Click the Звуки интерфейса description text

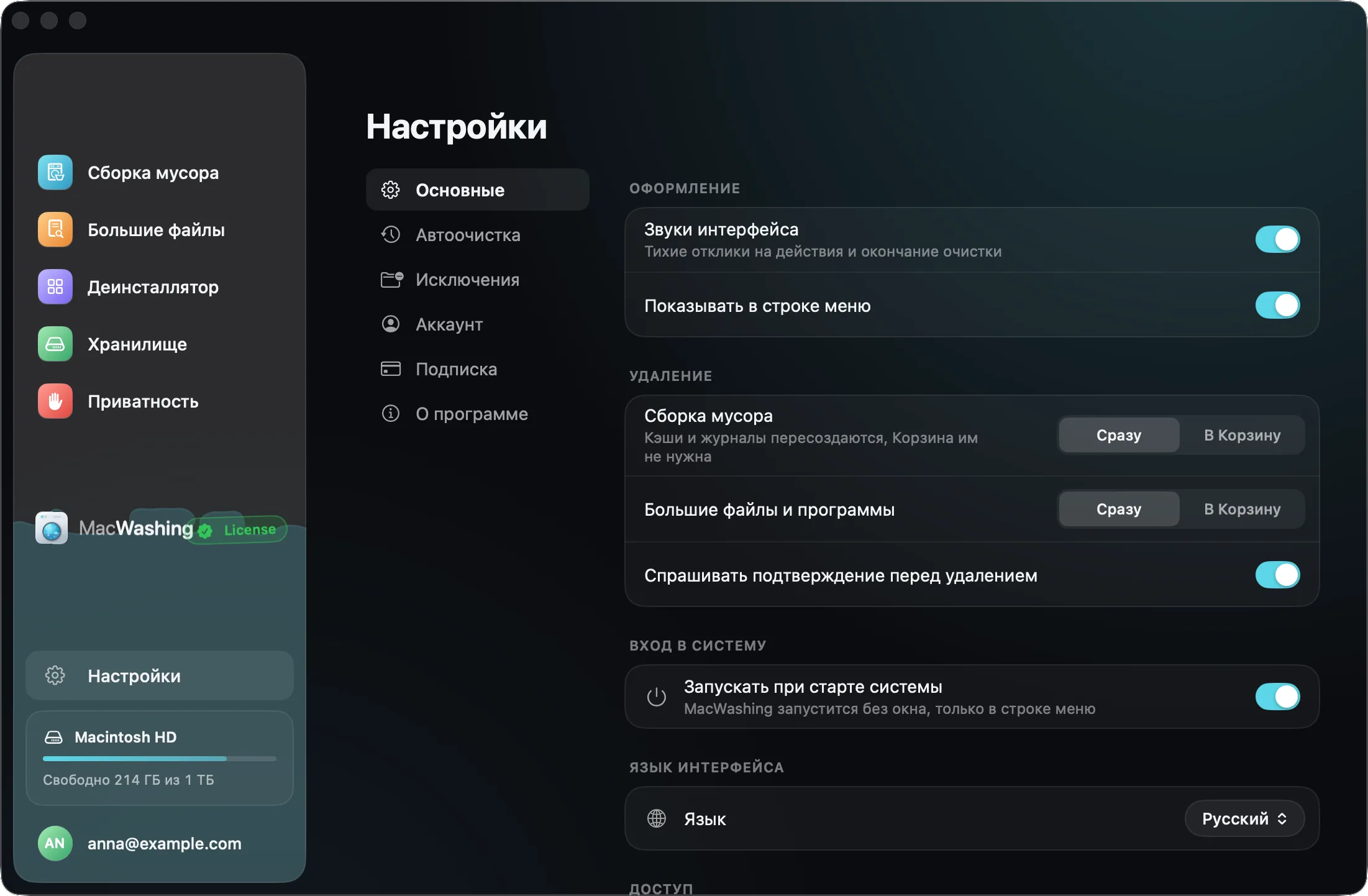click(x=823, y=251)
